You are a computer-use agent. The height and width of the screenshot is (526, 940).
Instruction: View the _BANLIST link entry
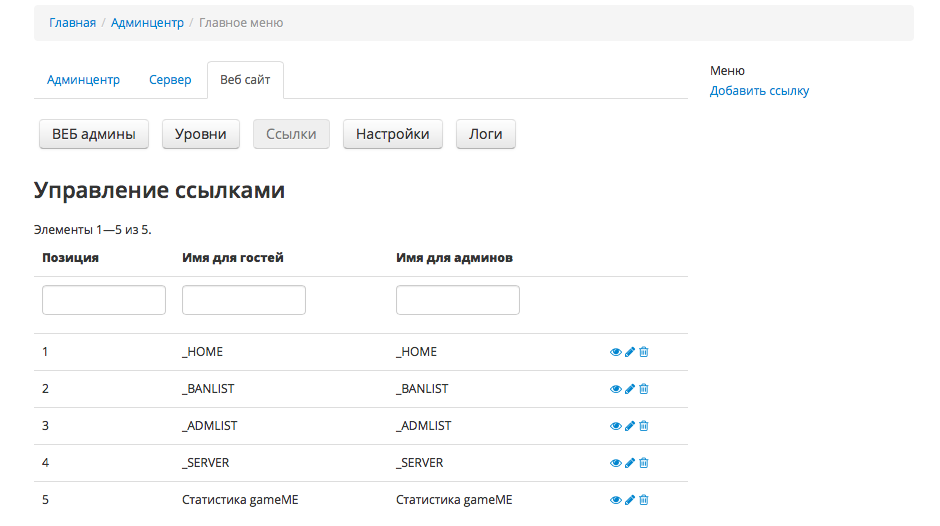coord(615,389)
